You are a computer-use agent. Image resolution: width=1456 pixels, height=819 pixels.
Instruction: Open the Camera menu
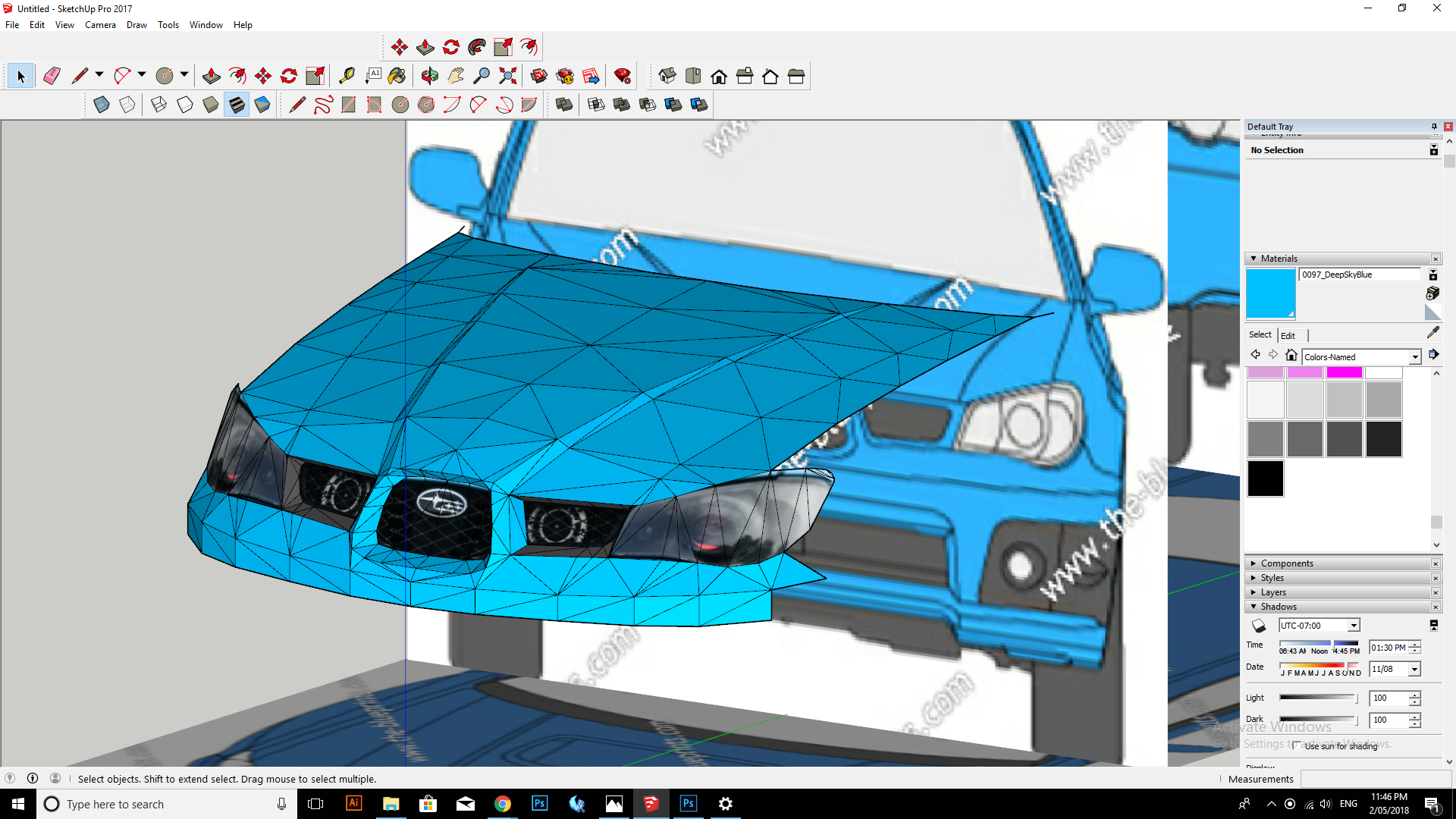pos(100,25)
